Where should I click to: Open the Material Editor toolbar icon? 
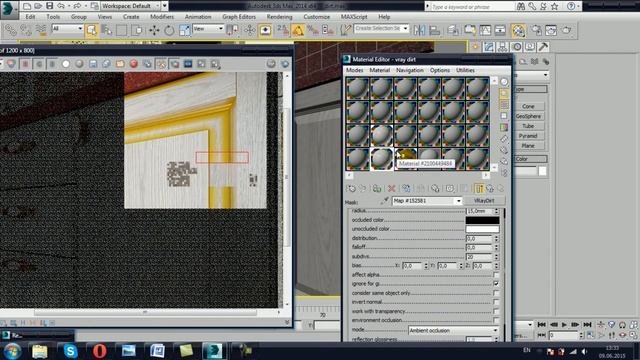[518, 30]
